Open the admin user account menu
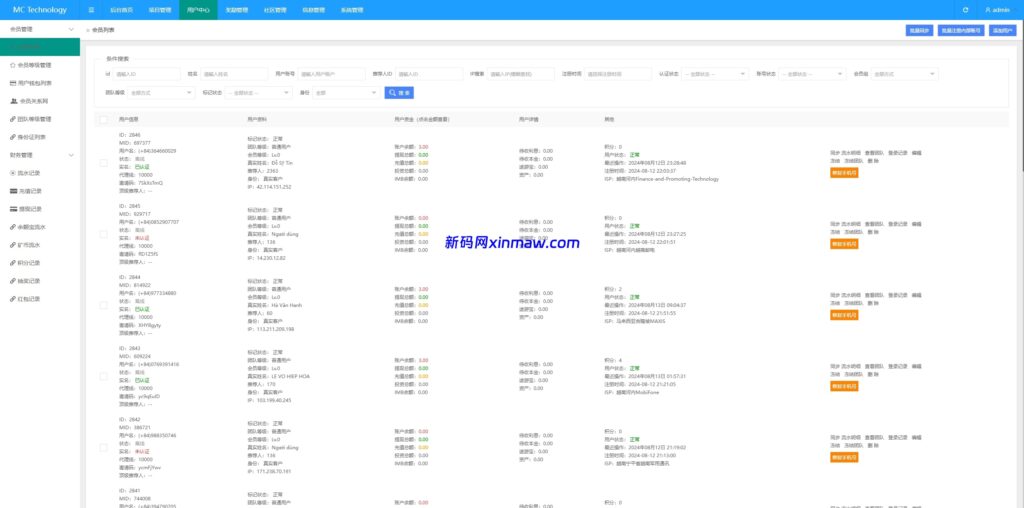 [997, 10]
